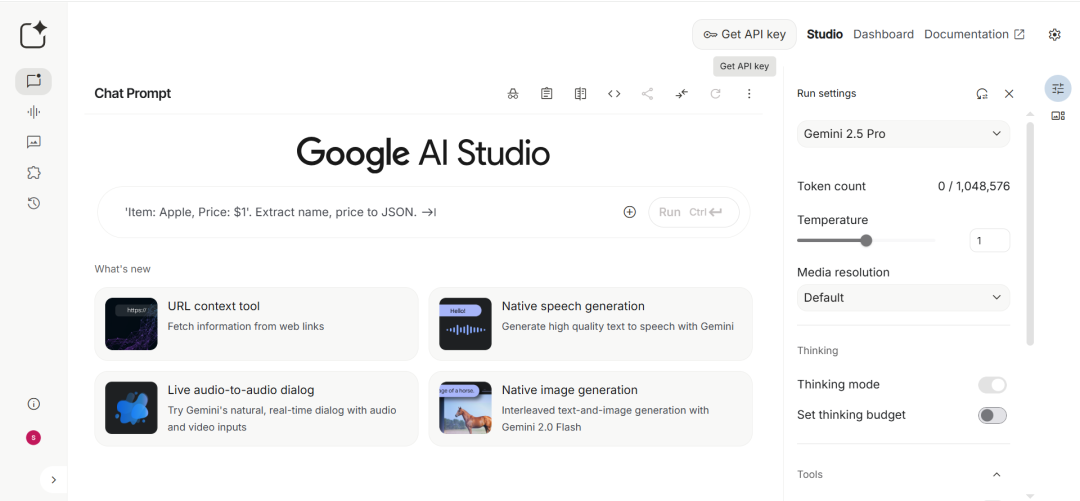Toggle the Thinking mode switch
This screenshot has width=1080, height=501.
(993, 385)
